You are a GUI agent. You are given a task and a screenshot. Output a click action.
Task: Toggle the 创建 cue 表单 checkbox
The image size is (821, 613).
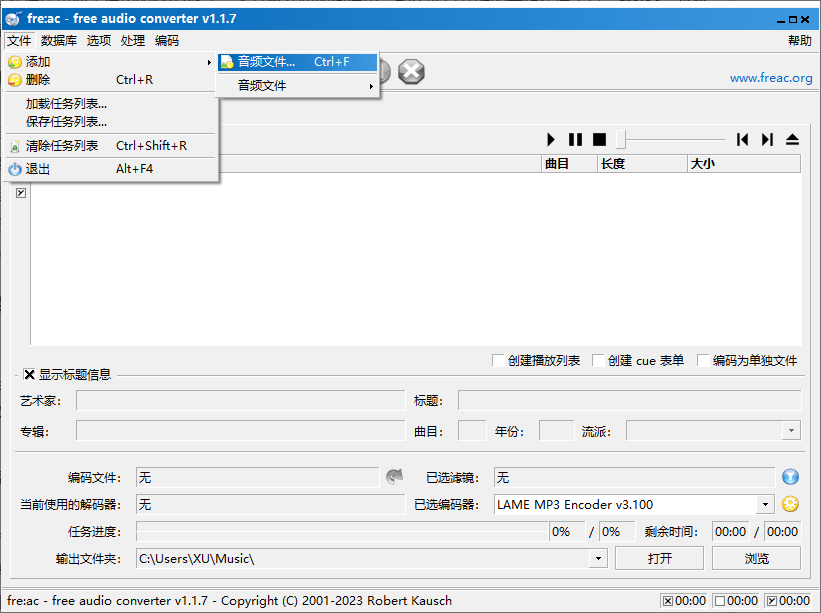pyautogui.click(x=598, y=360)
